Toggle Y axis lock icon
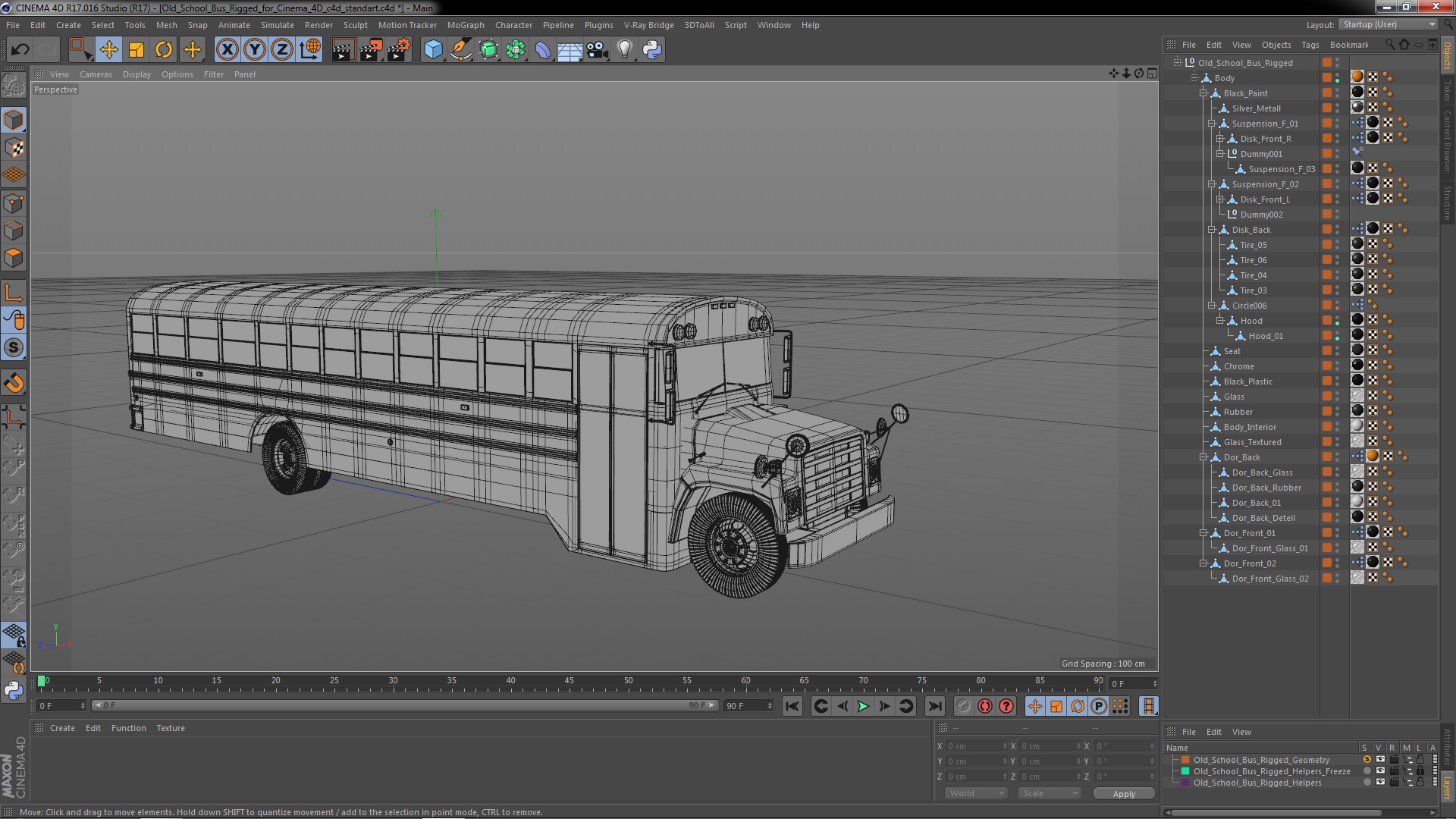The image size is (1456, 819). click(x=255, y=50)
